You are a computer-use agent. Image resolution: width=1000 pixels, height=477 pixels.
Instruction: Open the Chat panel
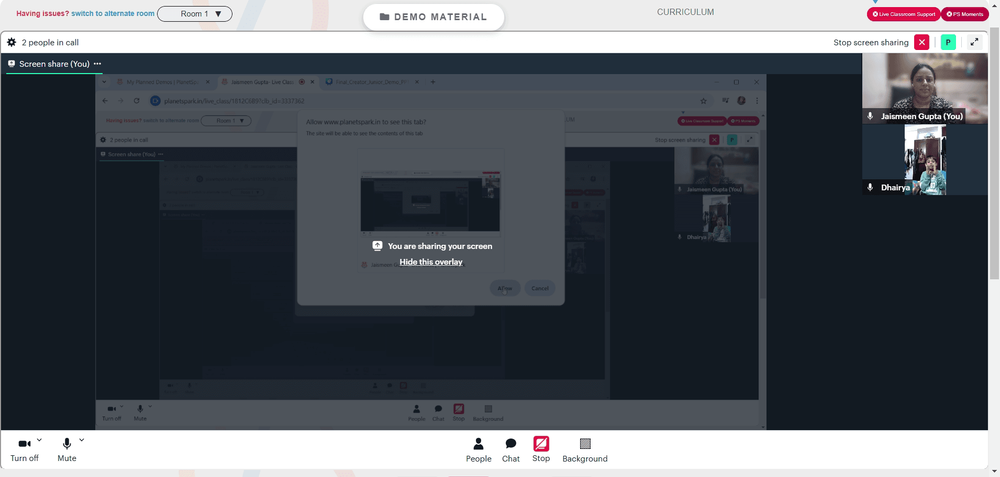pos(511,450)
